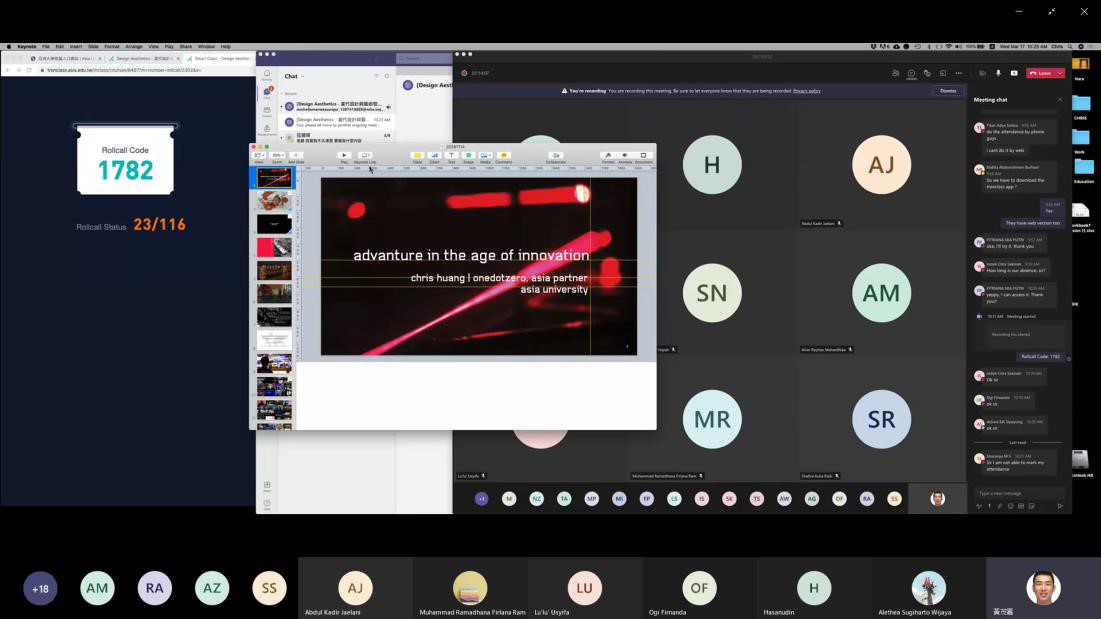Insert a Text box in Keynote
Screen dimensions: 1101x619
[x=451, y=157]
